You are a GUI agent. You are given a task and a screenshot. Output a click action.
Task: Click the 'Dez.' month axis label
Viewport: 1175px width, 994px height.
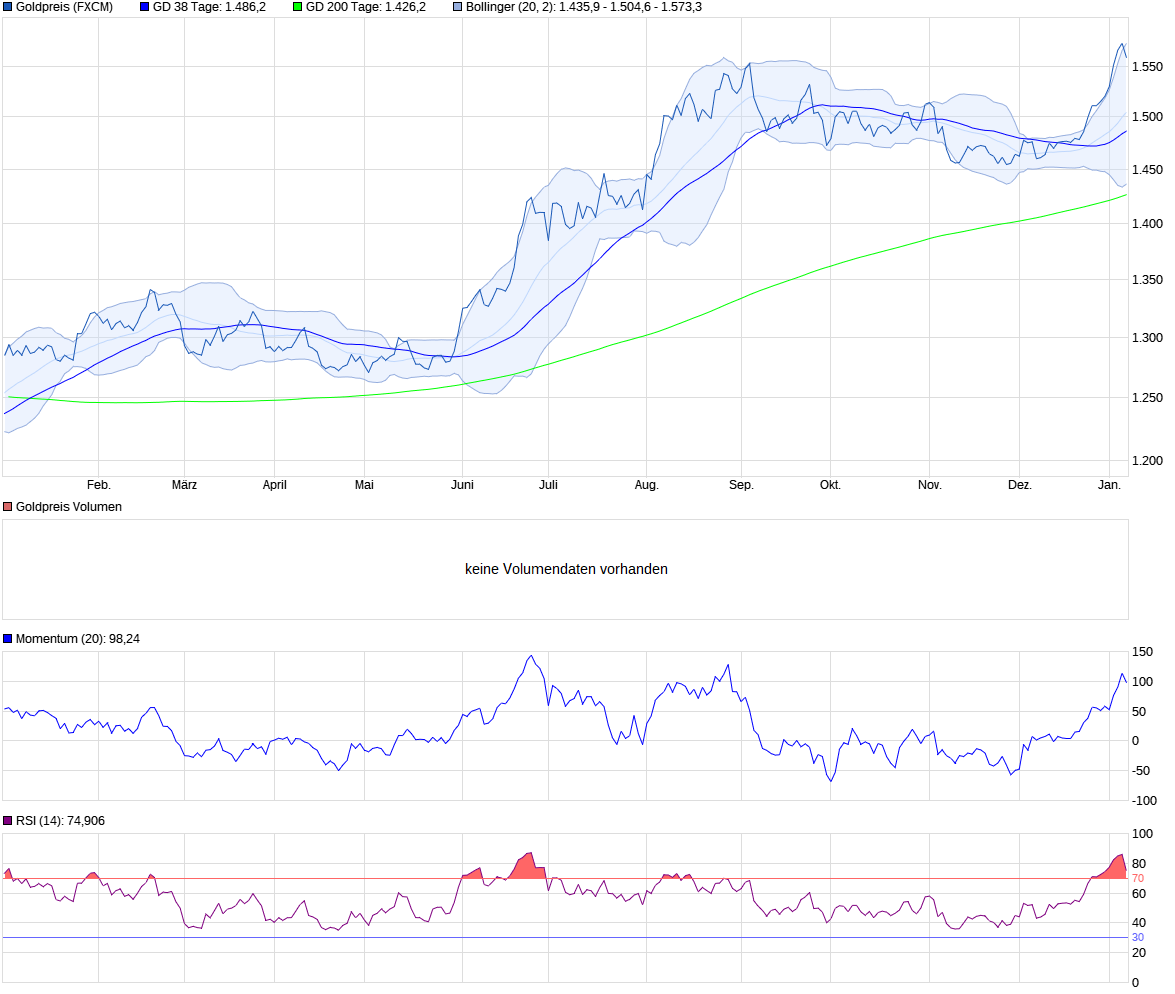click(x=1020, y=485)
